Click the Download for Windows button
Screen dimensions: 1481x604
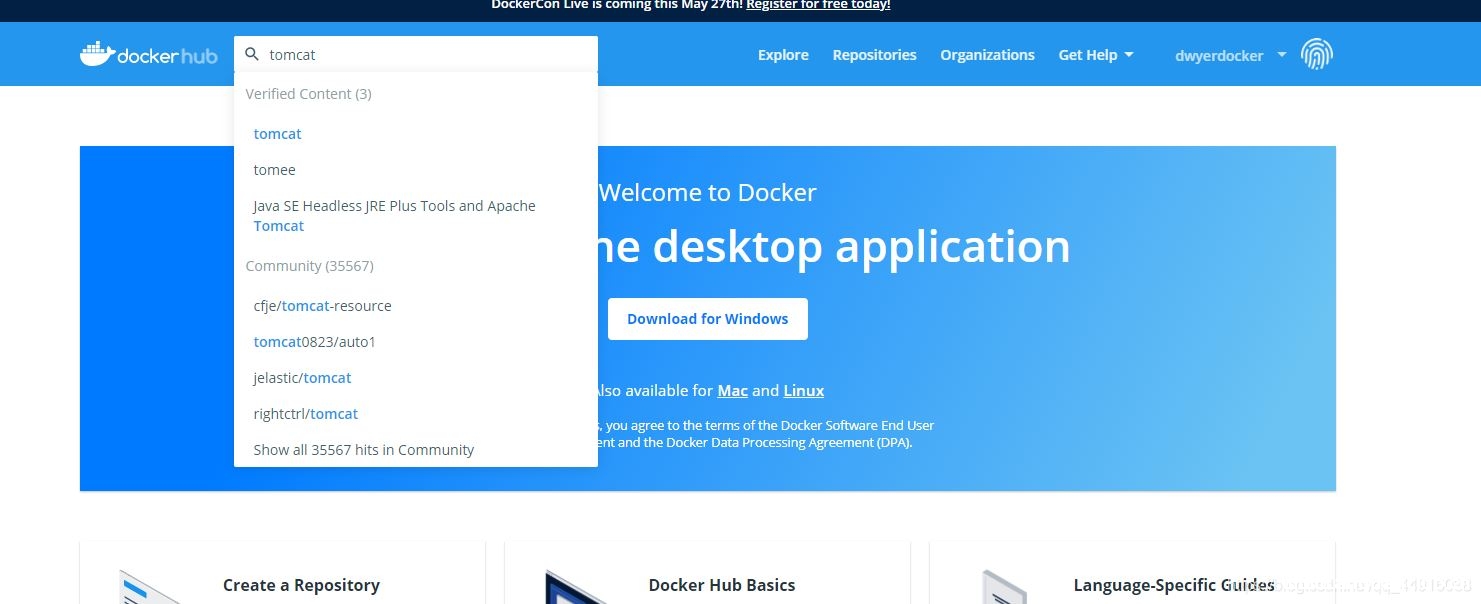pos(707,318)
